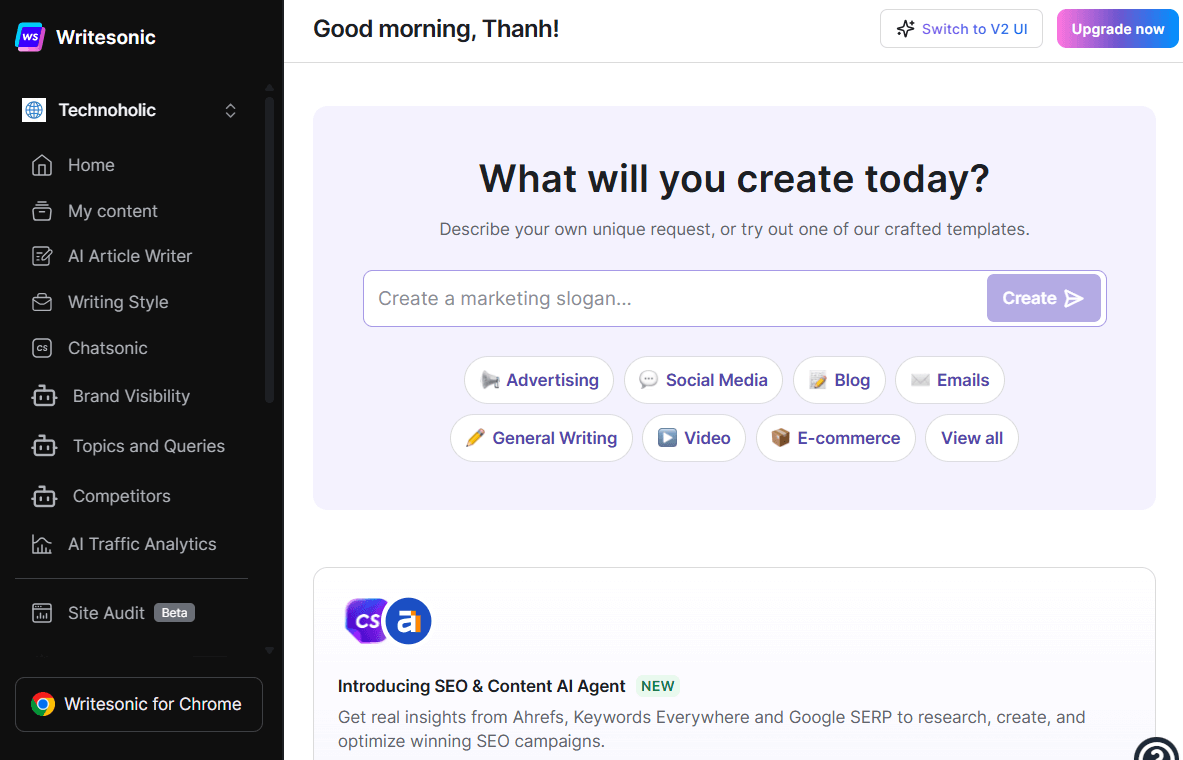Click the Writing Style icon

click(x=42, y=303)
